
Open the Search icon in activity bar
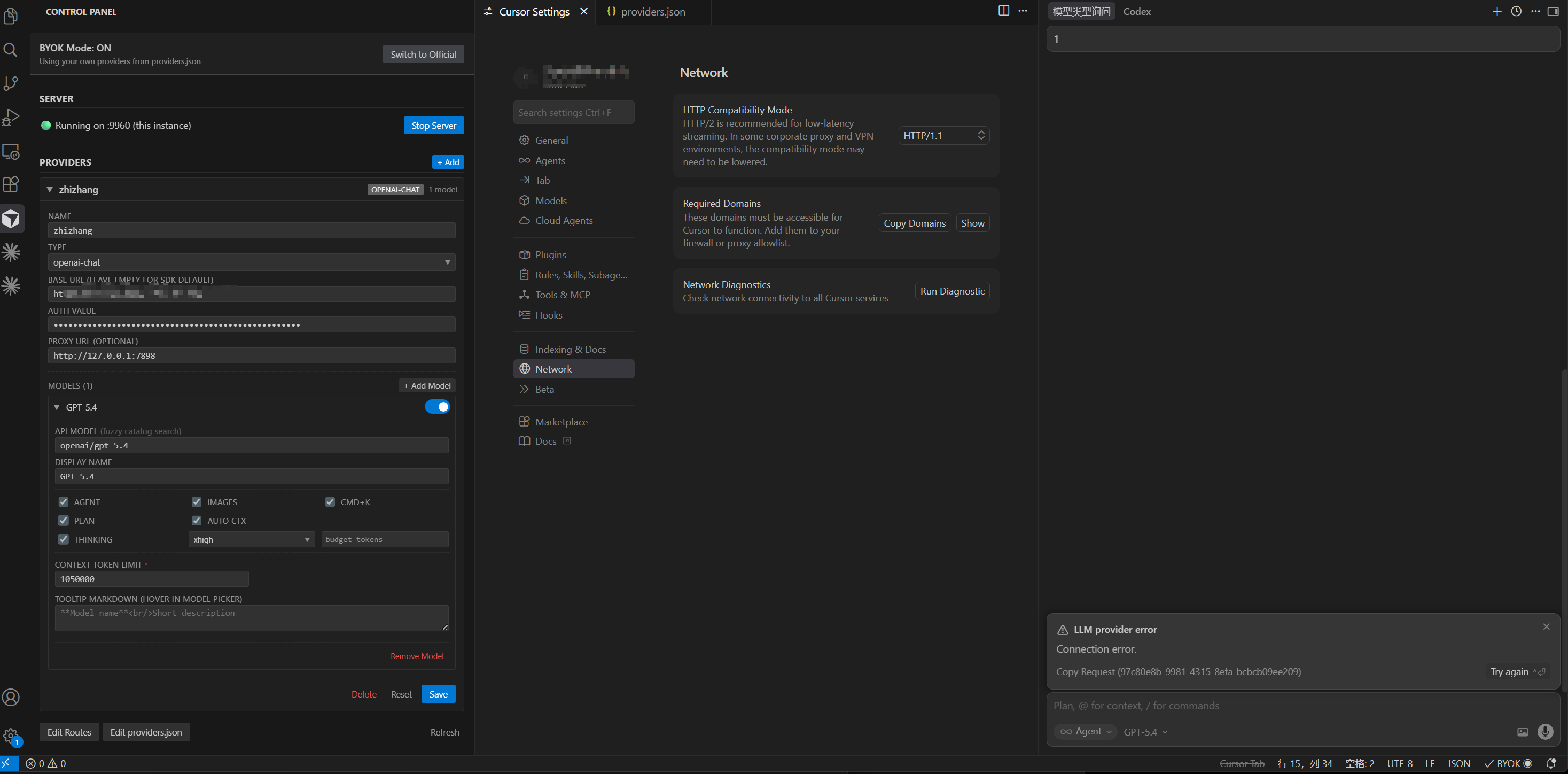point(11,50)
